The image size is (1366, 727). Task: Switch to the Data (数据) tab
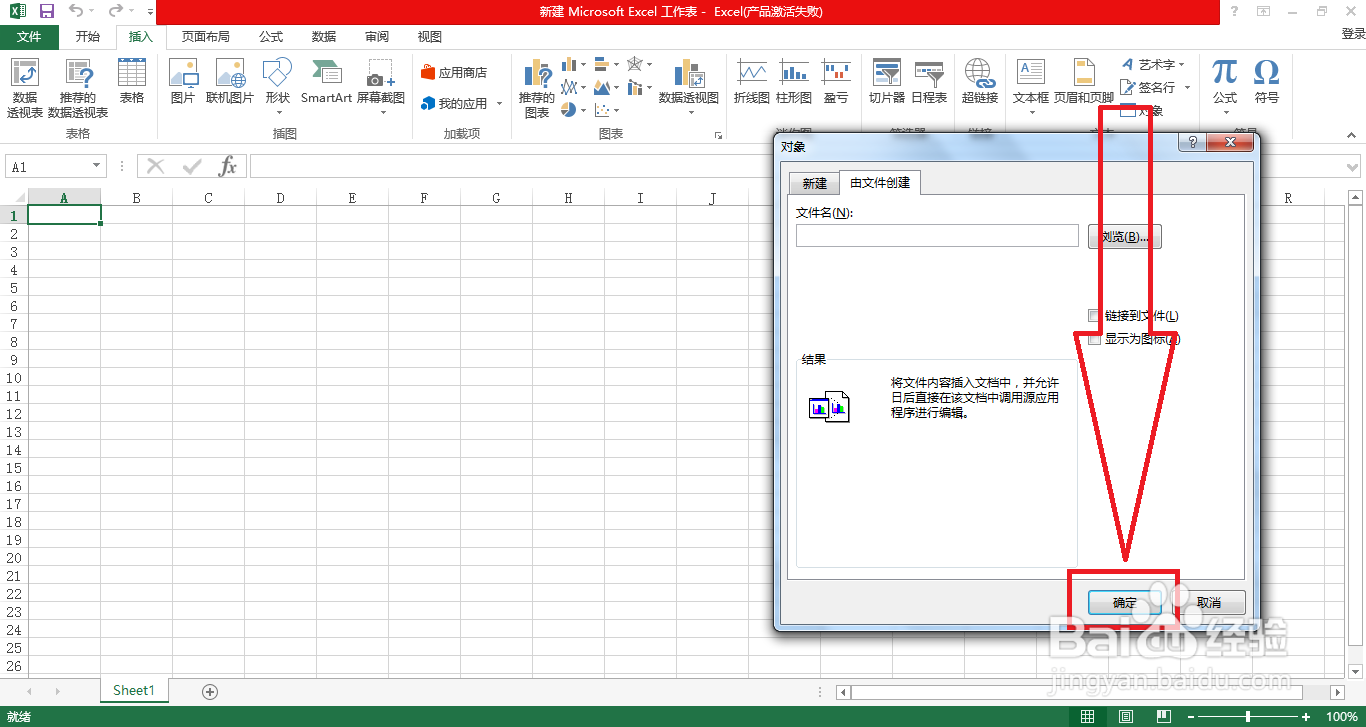click(324, 36)
